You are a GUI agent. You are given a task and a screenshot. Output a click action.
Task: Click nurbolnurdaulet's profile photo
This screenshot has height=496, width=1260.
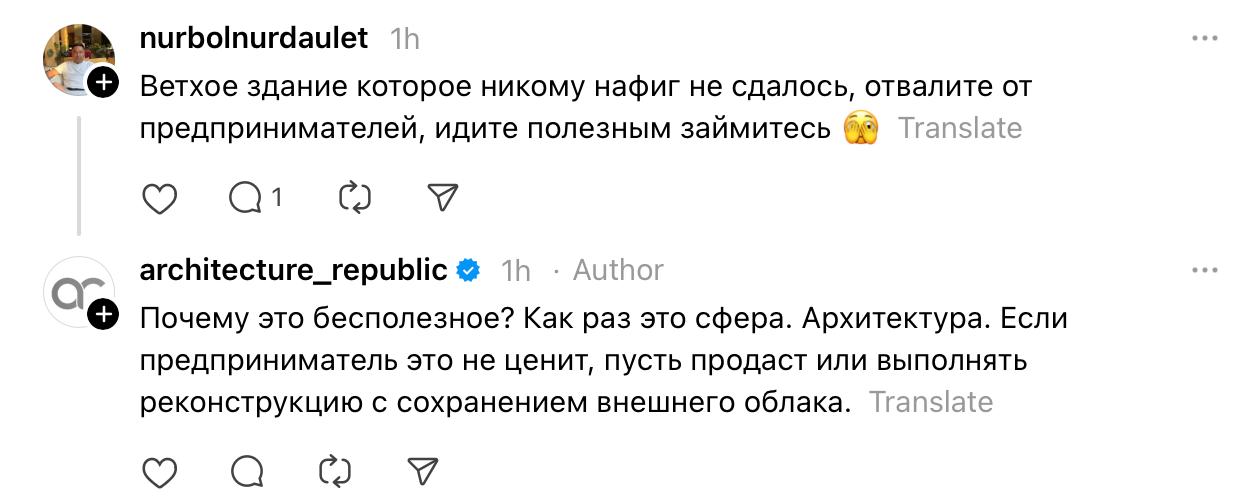coord(77,60)
